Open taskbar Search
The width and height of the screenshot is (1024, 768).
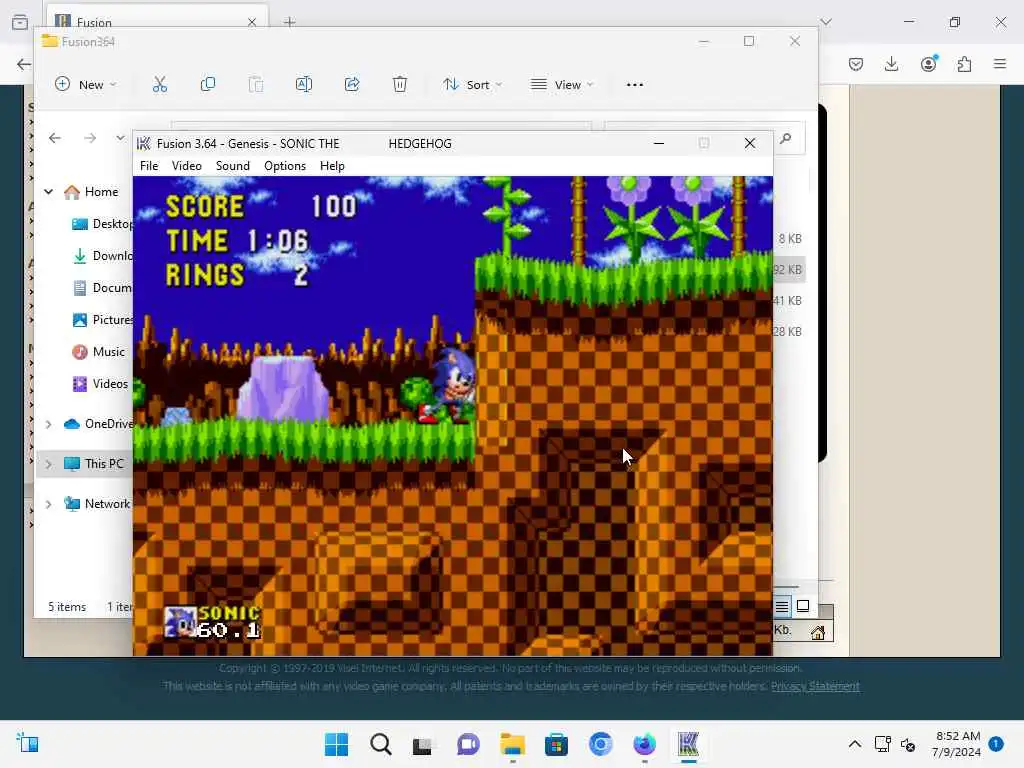[381, 744]
